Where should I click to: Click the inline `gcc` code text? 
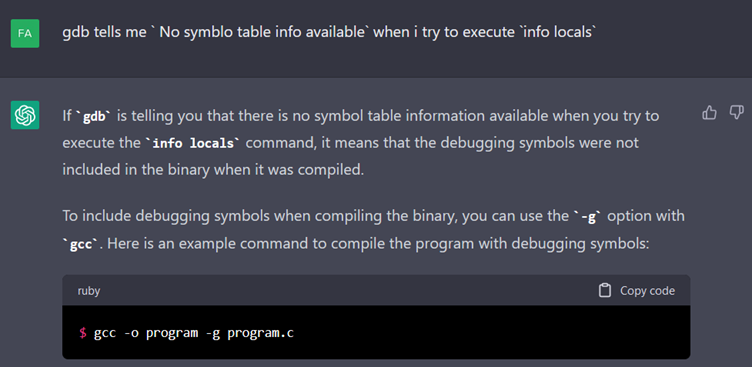82,244
